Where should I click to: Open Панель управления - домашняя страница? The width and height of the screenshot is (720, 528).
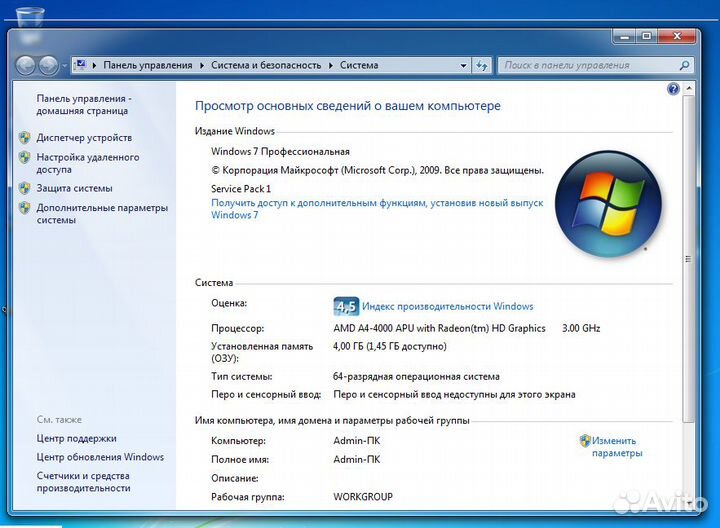click(x=84, y=105)
